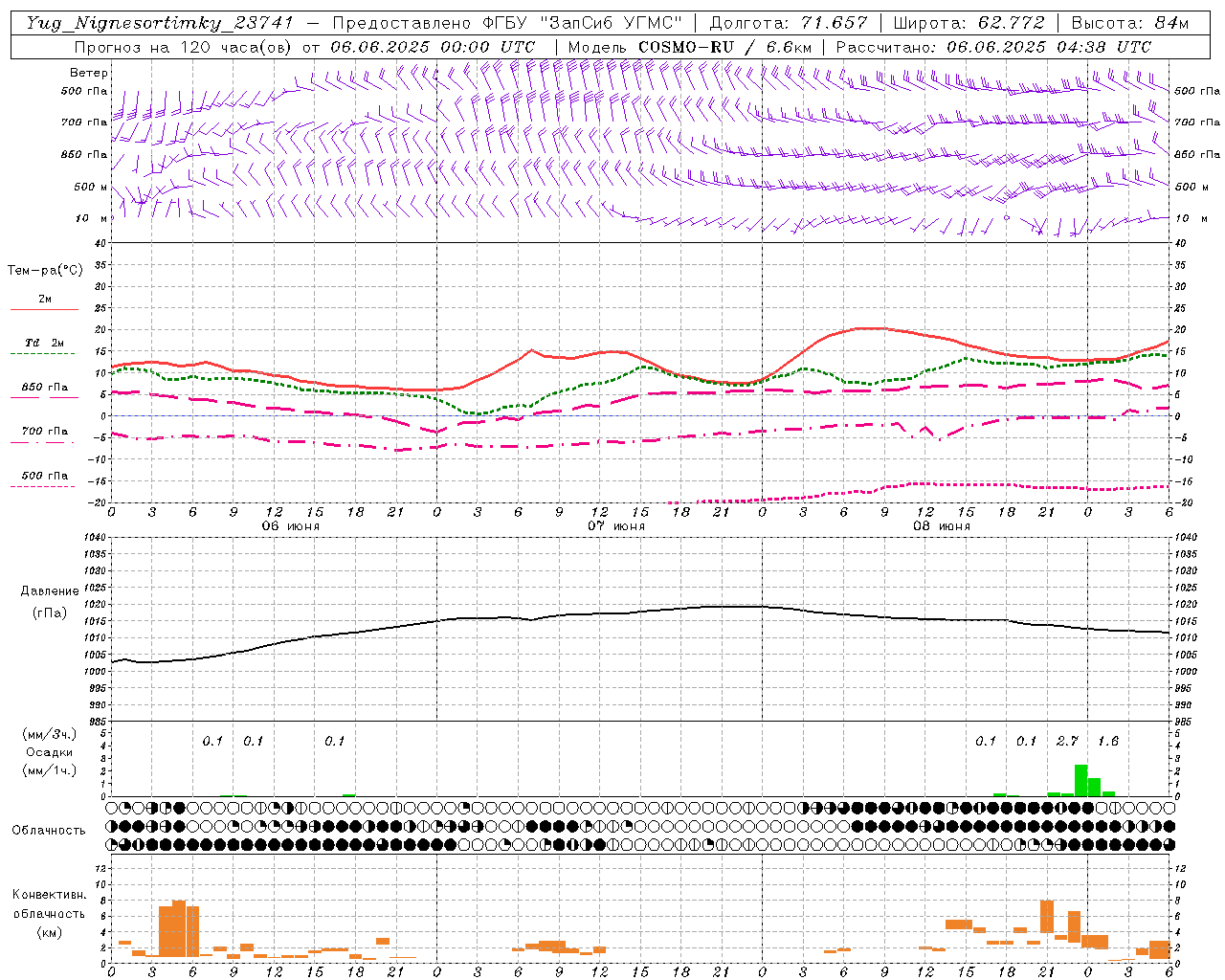The height and width of the screenshot is (980, 1225).
Task: Click the left 500 м wind level label
Action: (91, 187)
